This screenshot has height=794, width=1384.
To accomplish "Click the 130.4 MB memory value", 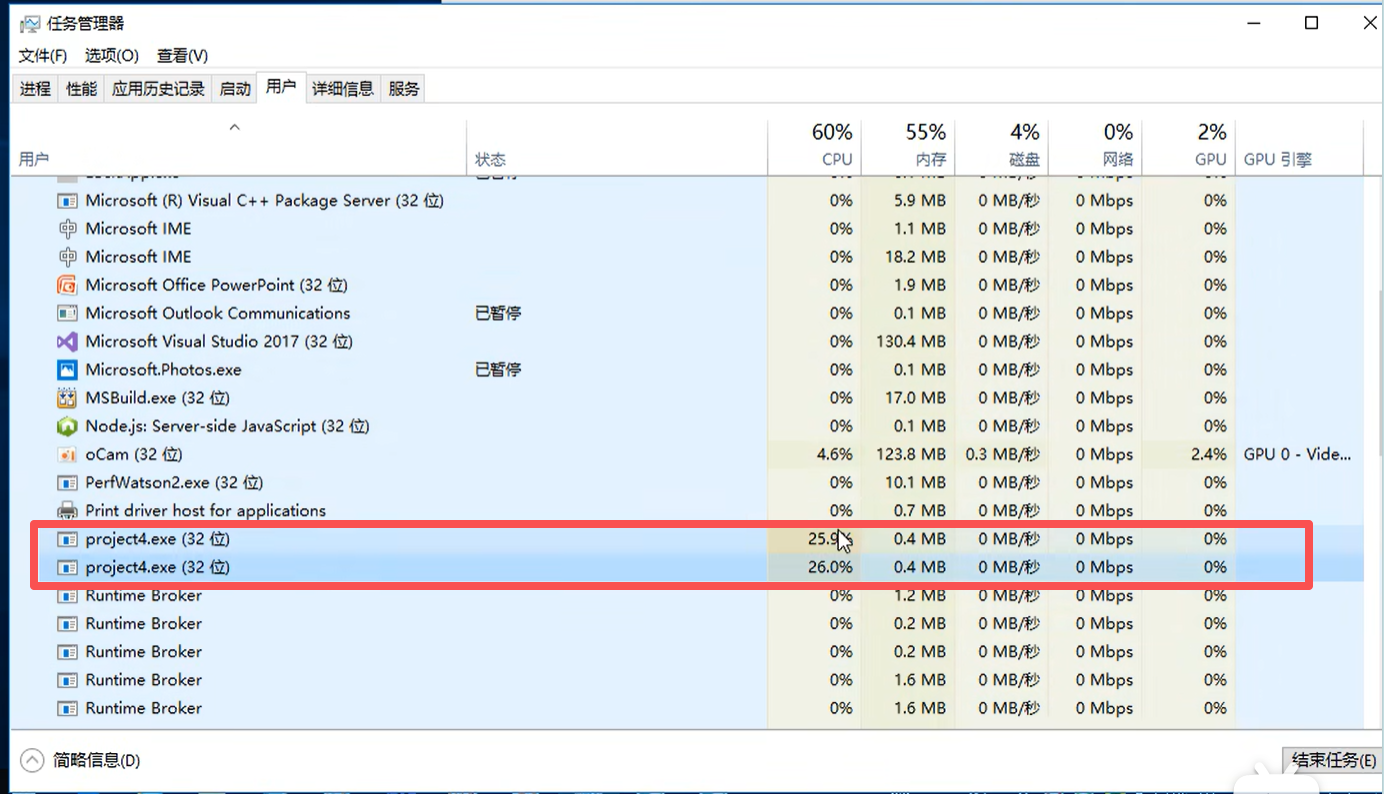I will 910,342.
